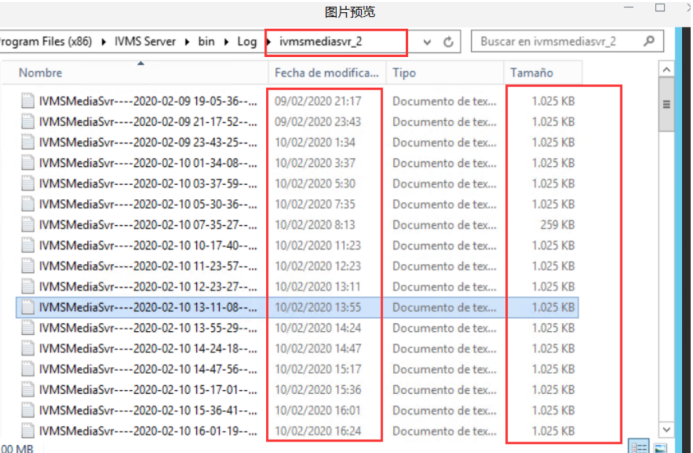
Task: Minimize the 图片预览 window
Action: coord(629,8)
